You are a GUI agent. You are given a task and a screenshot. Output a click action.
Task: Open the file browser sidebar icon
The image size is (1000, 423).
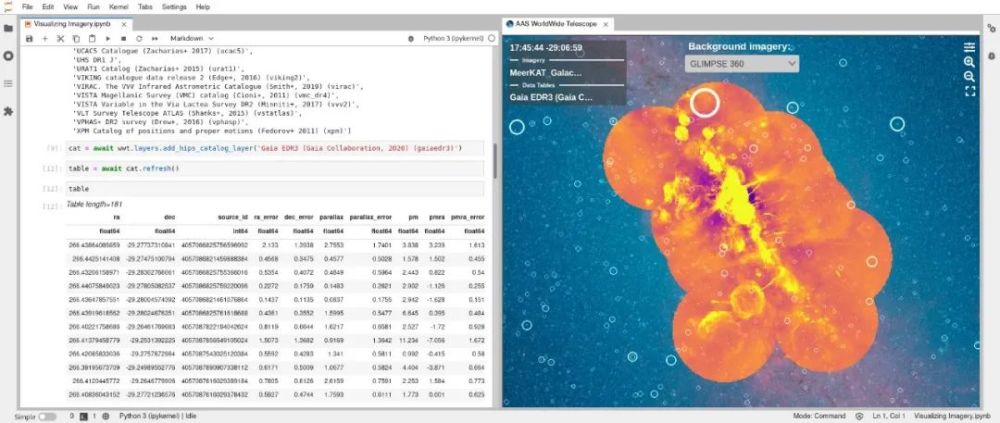coord(8,28)
